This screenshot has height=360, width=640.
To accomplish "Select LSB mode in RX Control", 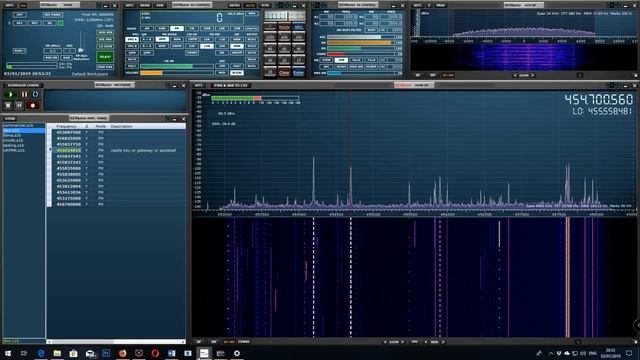I will [222, 29].
